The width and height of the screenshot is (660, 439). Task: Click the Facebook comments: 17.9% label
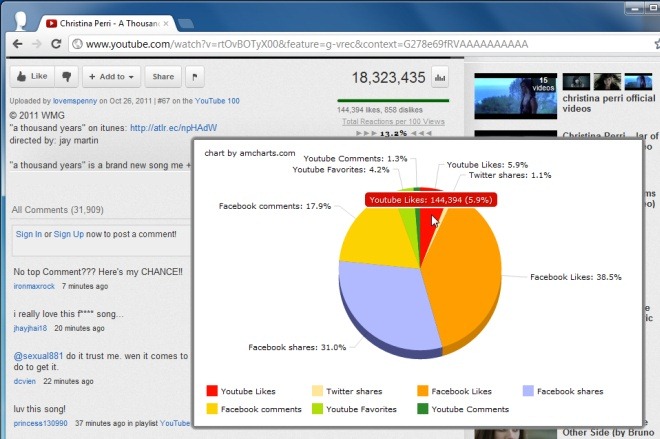pyautogui.click(x=275, y=206)
